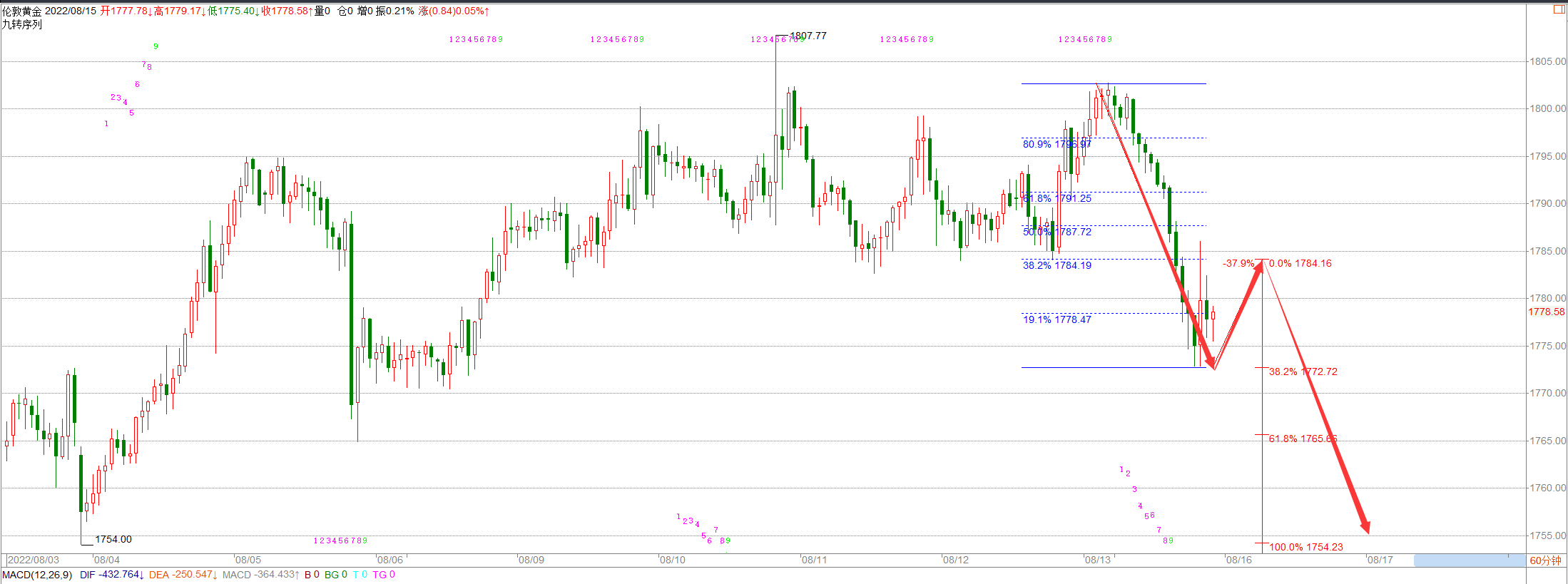Click the 收1778.58 close price field
Image resolution: width=1568 pixels, height=584 pixels.
[x=287, y=11]
